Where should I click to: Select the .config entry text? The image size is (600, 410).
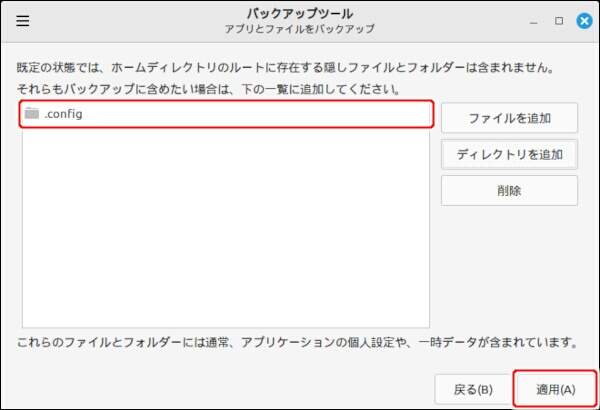point(64,114)
